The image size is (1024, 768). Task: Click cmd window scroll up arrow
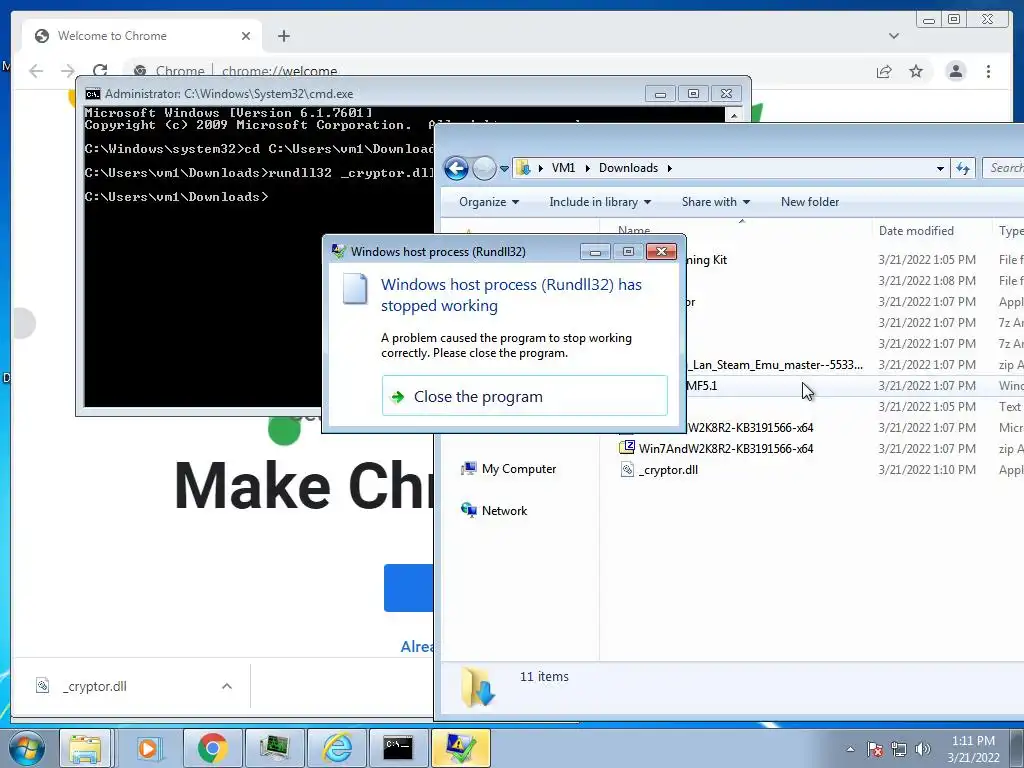coord(734,116)
